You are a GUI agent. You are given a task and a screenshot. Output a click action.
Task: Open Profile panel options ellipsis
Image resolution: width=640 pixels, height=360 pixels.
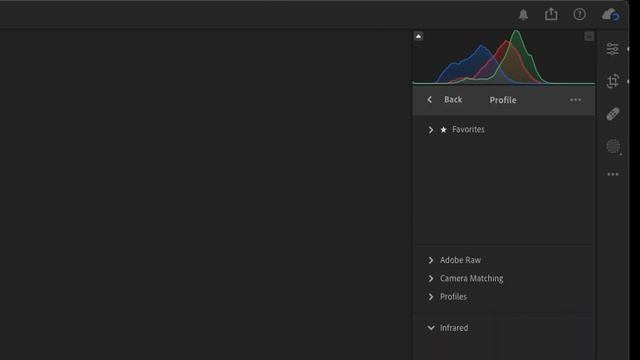click(x=575, y=100)
